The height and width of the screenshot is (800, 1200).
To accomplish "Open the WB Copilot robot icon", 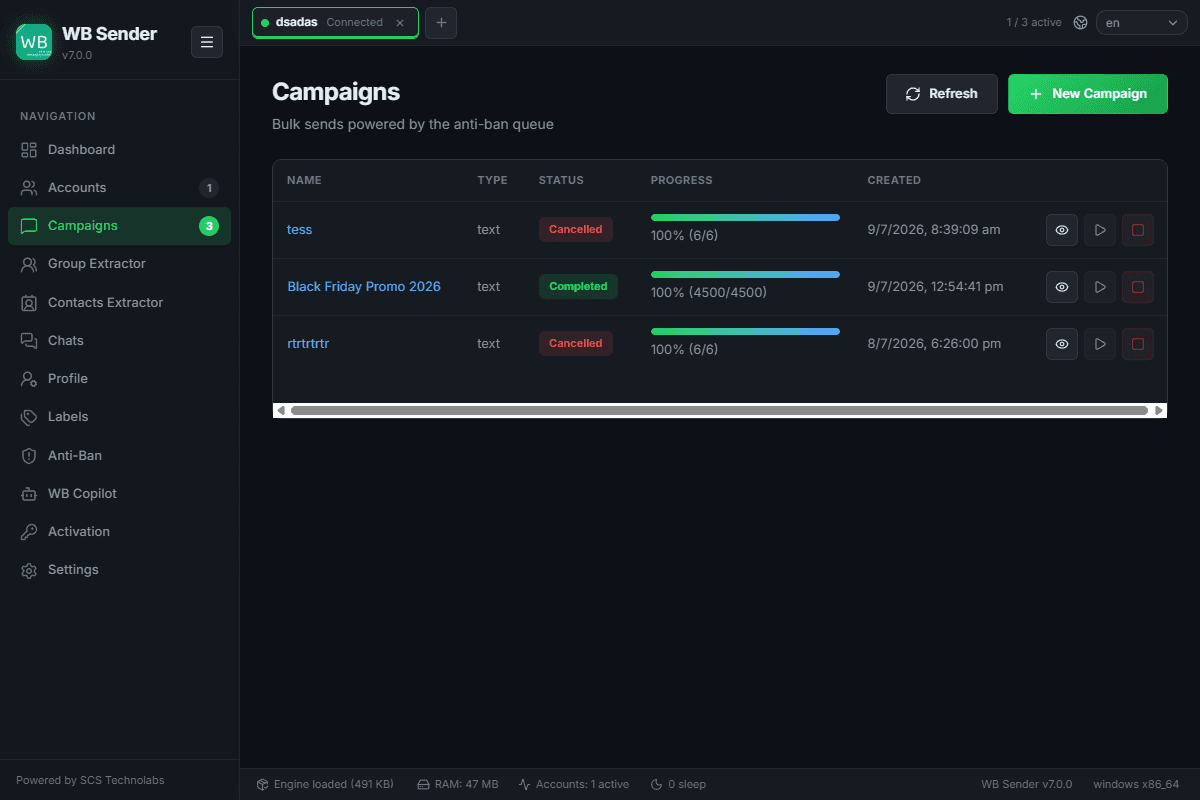I will 29,493.
